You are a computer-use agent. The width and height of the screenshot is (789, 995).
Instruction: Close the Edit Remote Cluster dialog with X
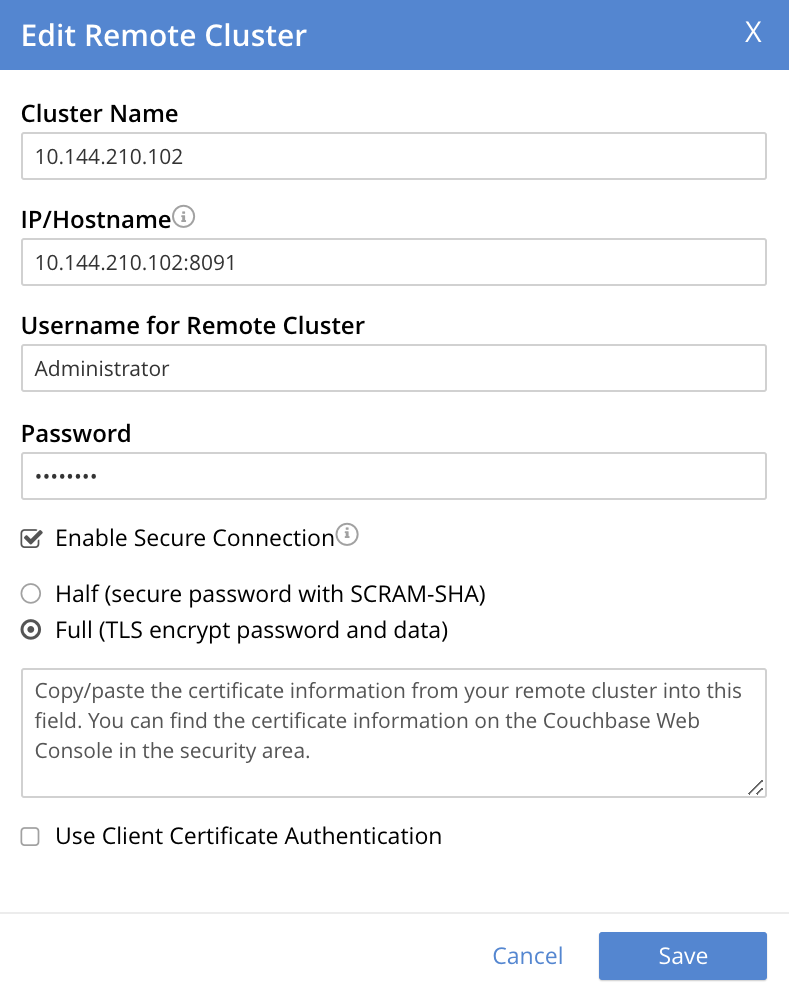coord(752,33)
